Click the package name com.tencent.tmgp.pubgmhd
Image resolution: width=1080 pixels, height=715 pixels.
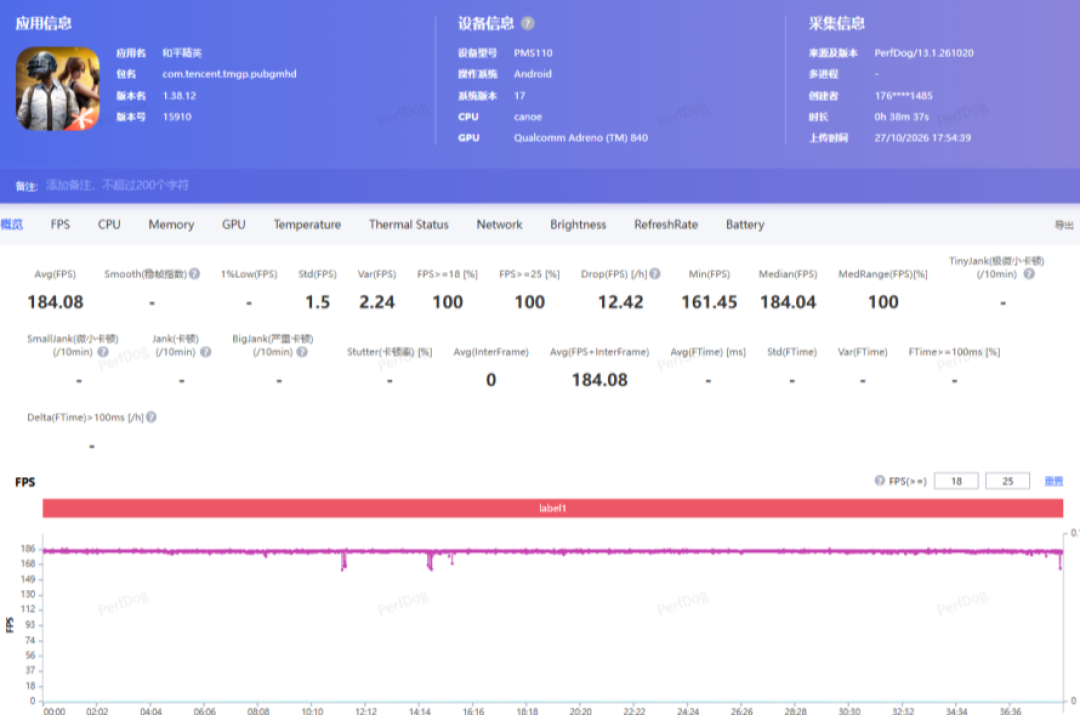tap(229, 74)
